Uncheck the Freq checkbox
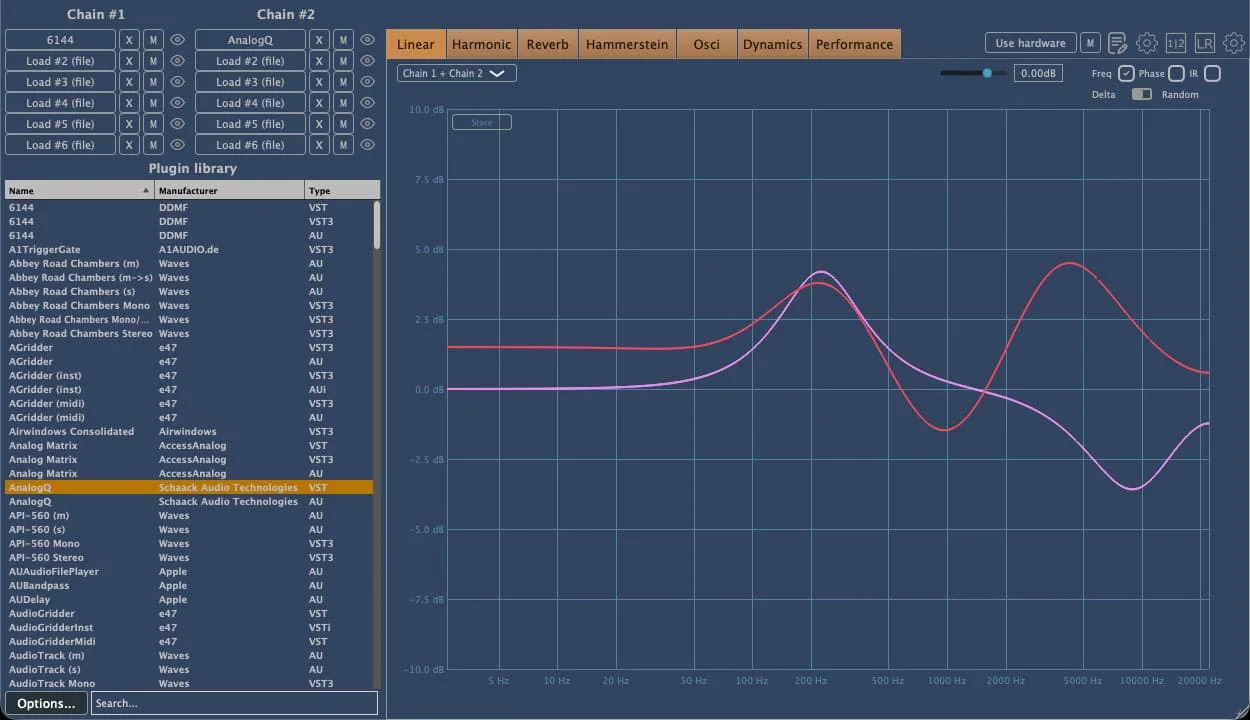This screenshot has width=1250, height=720. [1126, 73]
